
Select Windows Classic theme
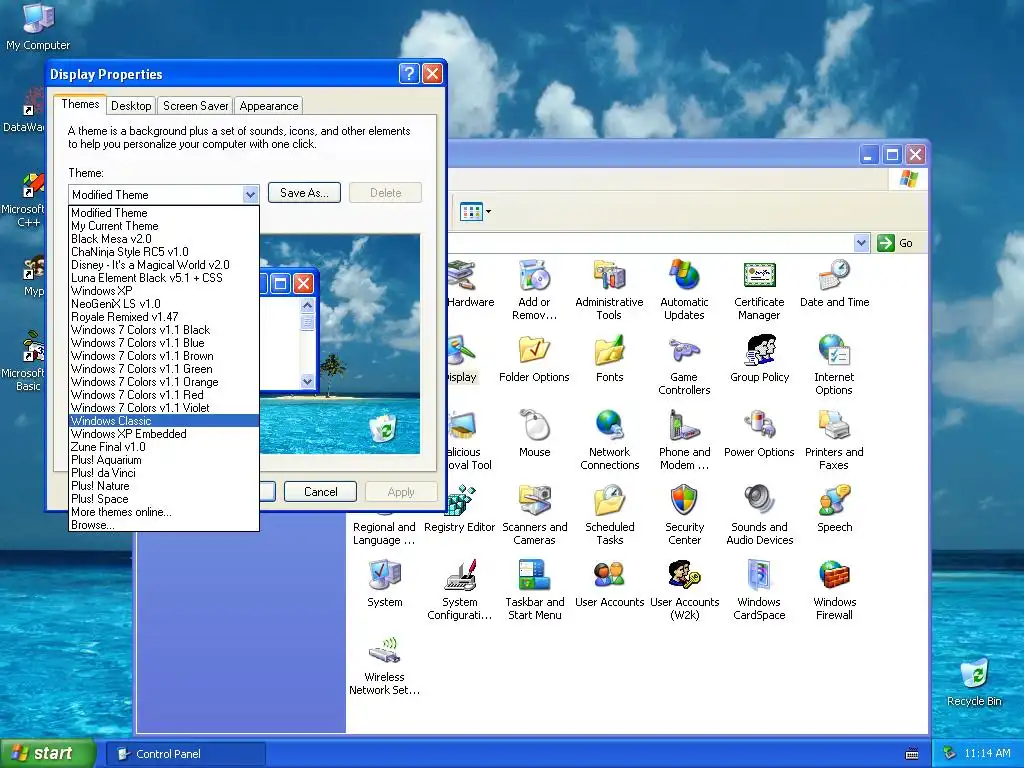click(x=164, y=421)
